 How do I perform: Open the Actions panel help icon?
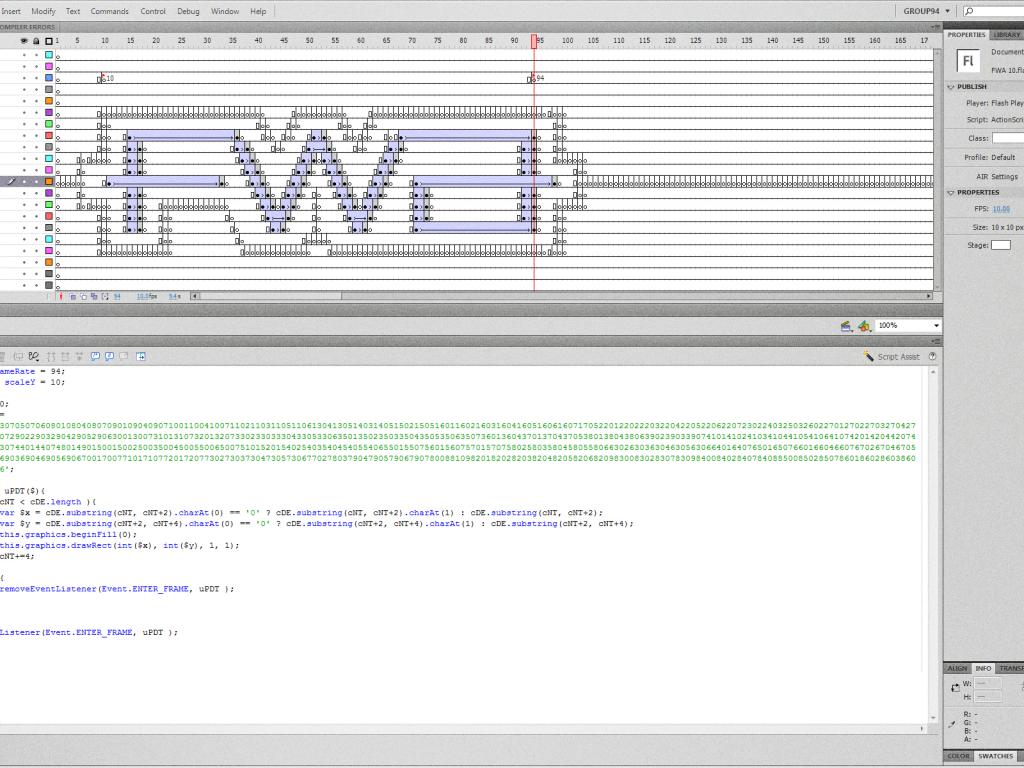pyautogui.click(x=932, y=356)
